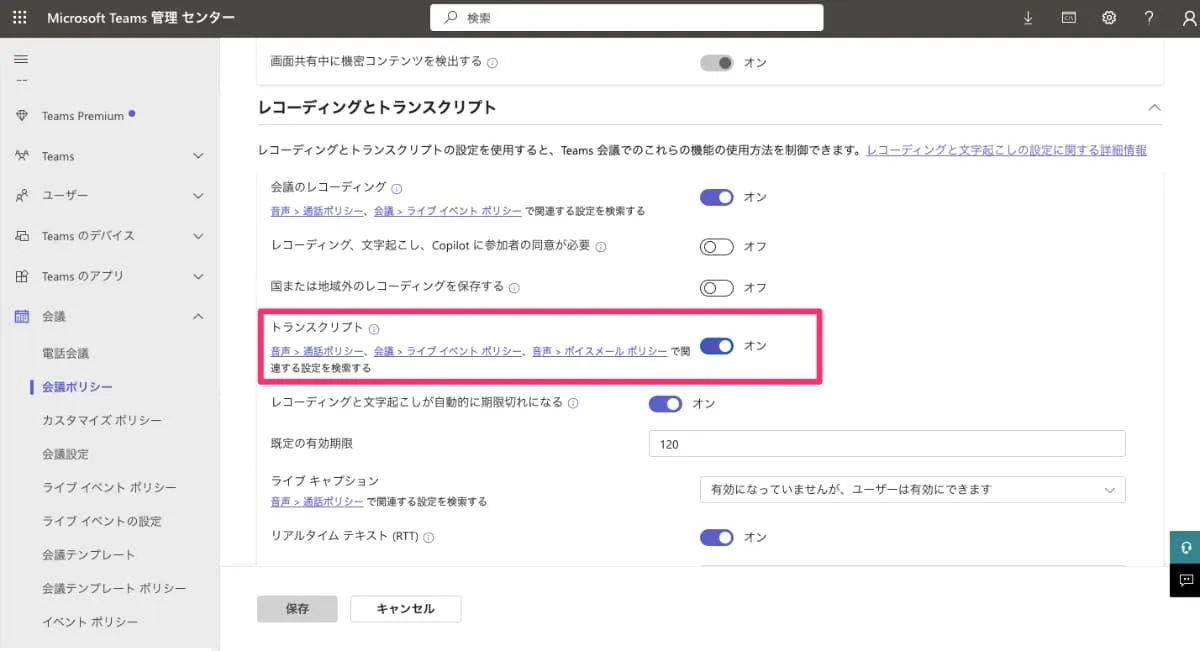Open the downloads icon in the top bar
Image resolution: width=1200 pixels, height=651 pixels.
(1027, 17)
